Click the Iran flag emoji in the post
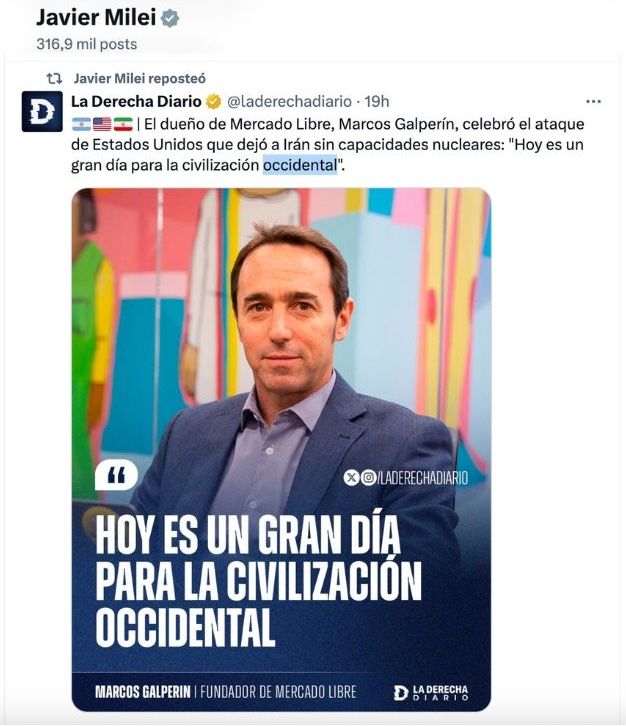Image resolution: width=626 pixels, height=726 pixels. pyautogui.click(x=123, y=124)
